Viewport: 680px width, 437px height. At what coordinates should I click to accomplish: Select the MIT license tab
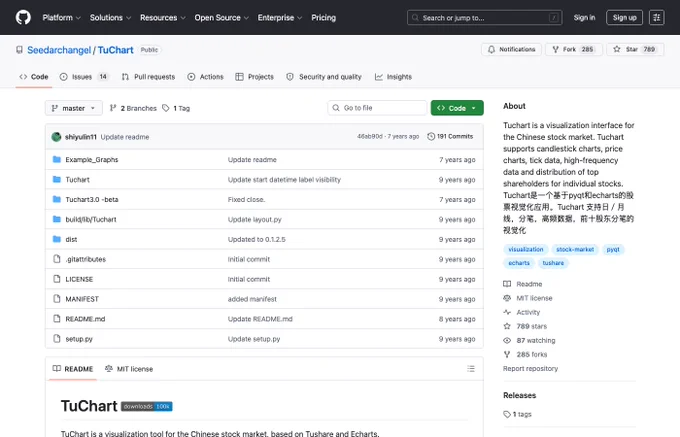[129, 369]
